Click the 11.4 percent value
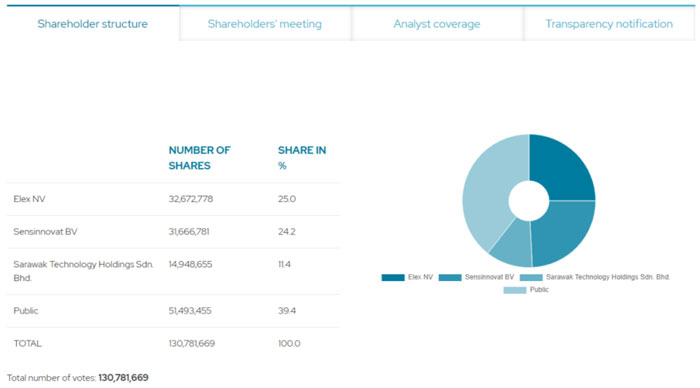The width and height of the screenshot is (700, 388). point(284,264)
